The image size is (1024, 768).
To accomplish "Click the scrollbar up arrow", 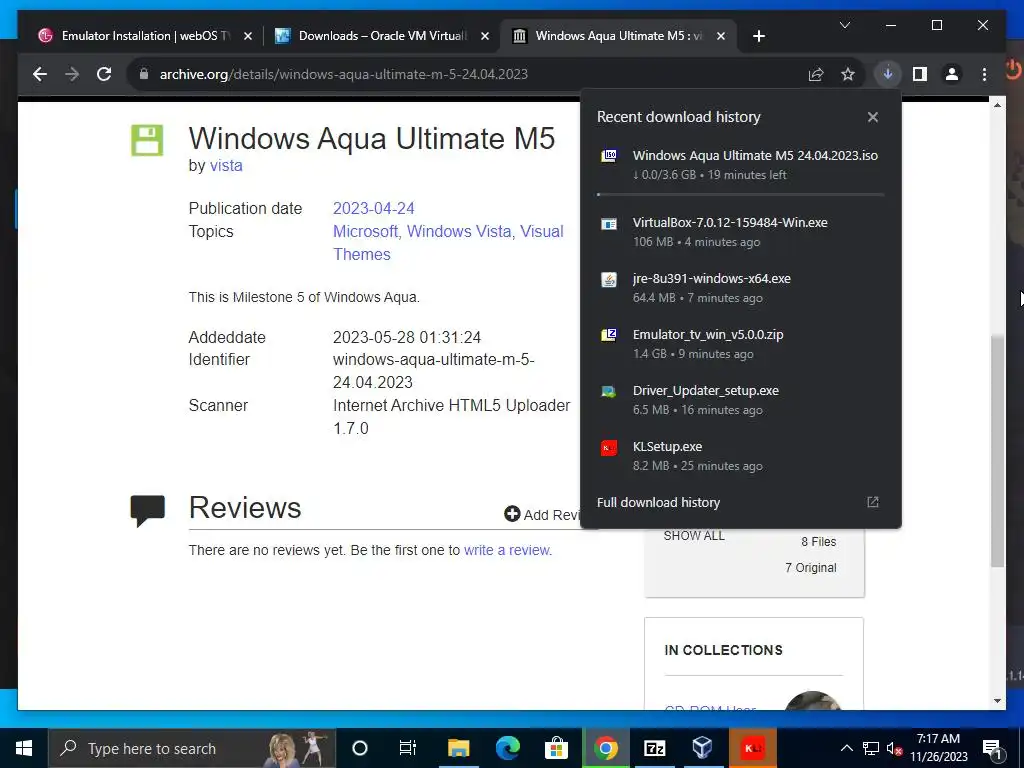I will point(997,105).
